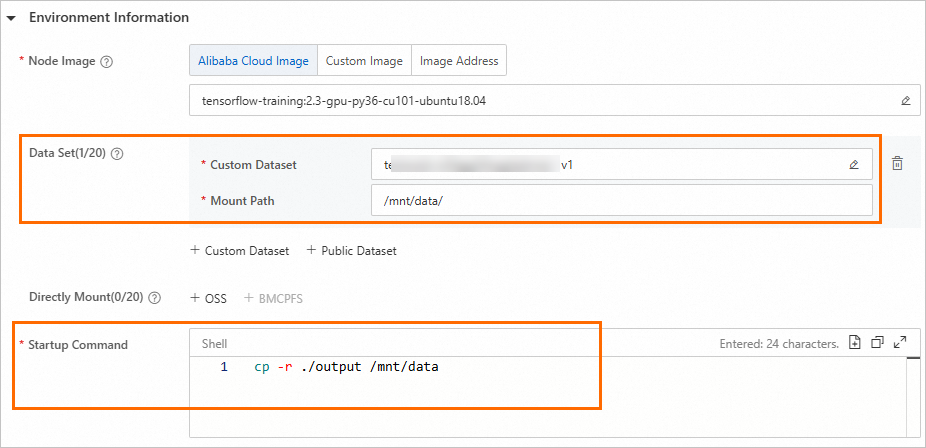Switch to the Custom Image tab
Screen dimensions: 926x448
[364, 61]
